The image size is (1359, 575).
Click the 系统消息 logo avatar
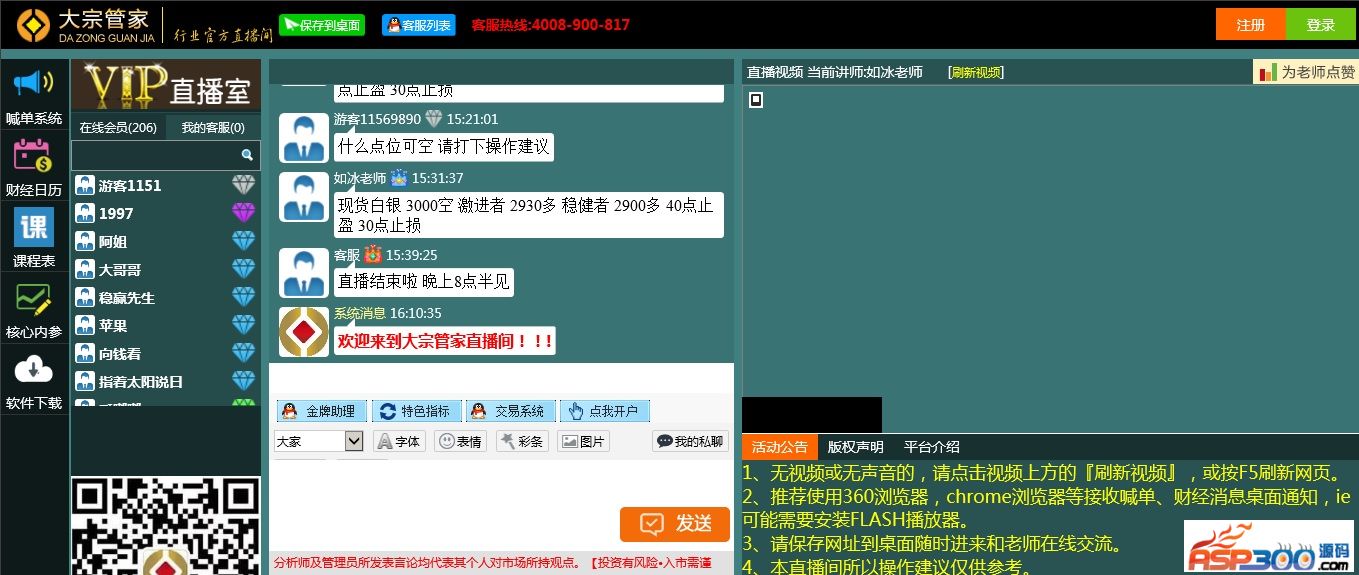coord(304,332)
